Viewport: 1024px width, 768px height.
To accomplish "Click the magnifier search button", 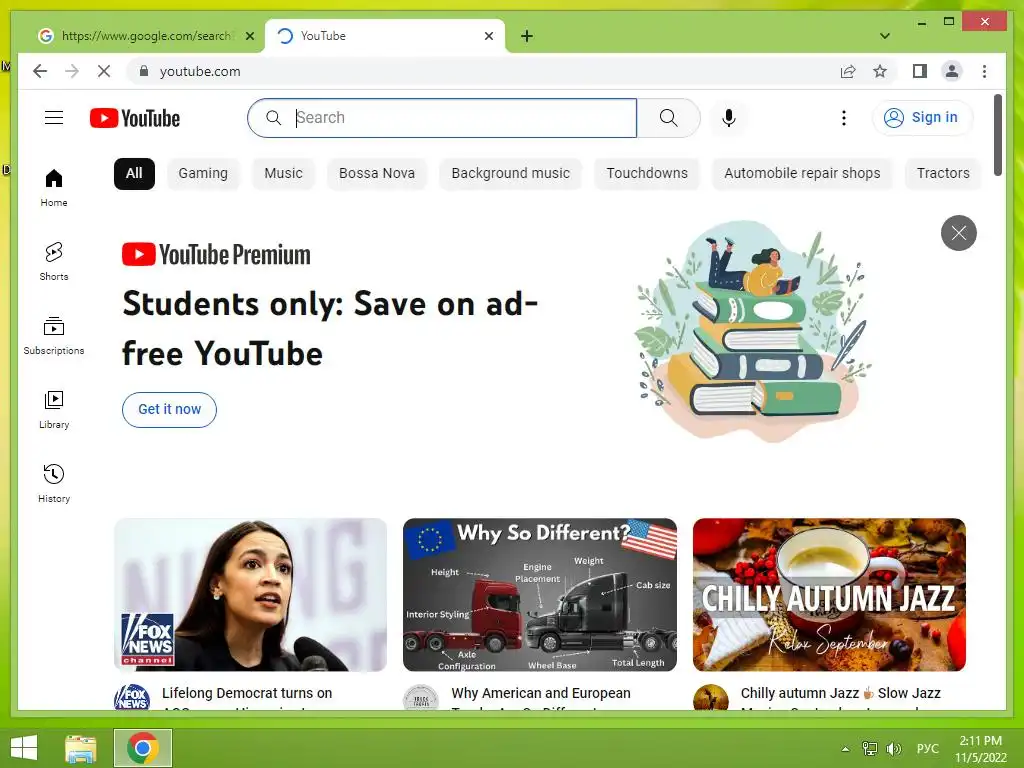I will coord(668,118).
